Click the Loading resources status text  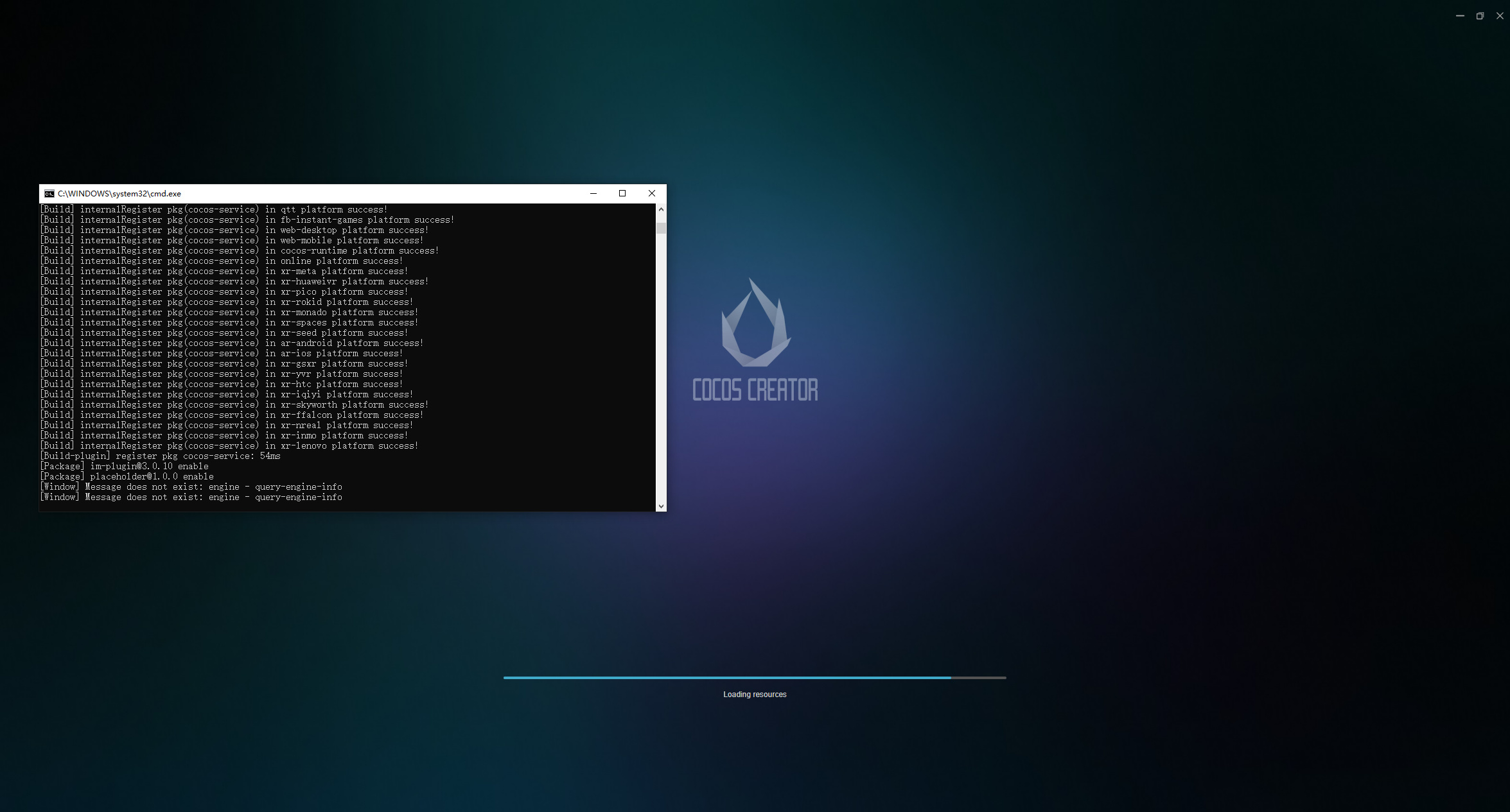755,695
